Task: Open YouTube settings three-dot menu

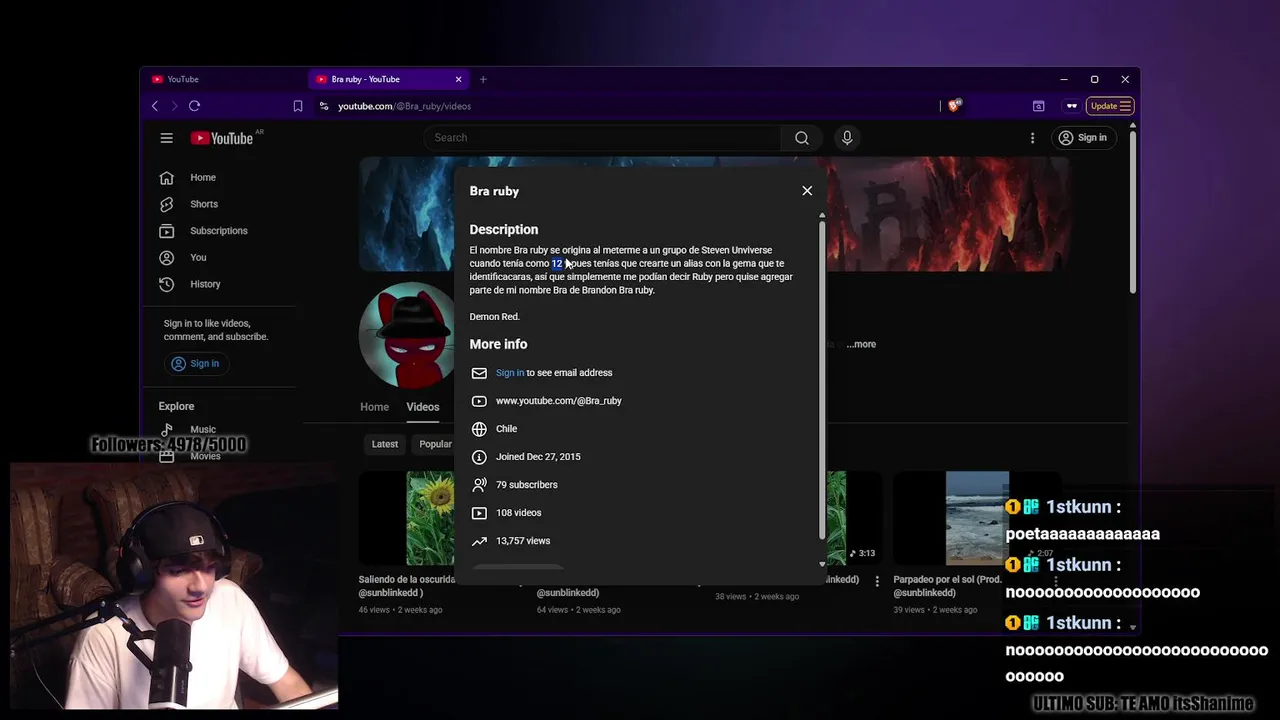Action: point(1033,138)
